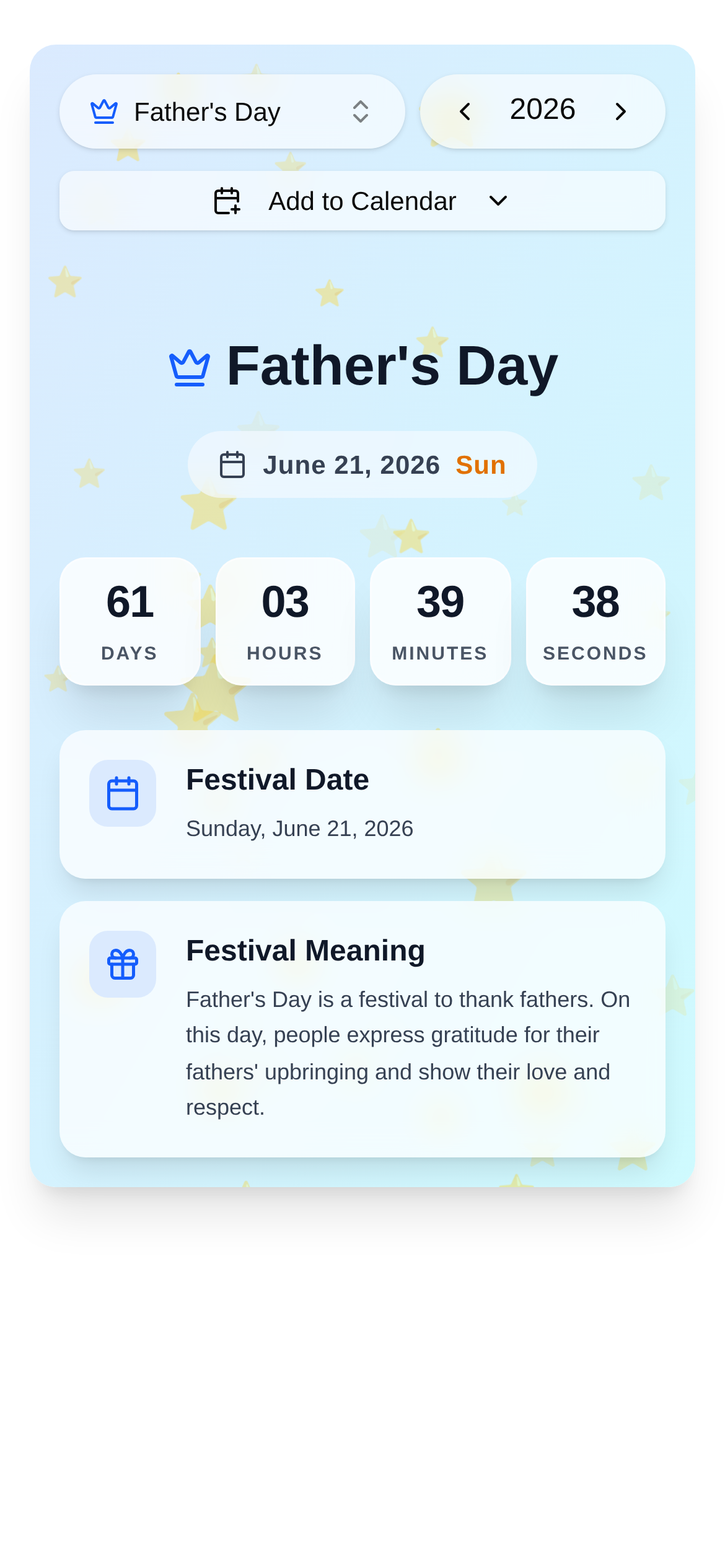Click the blue crown icon beside the heading
Viewport: 725px width, 1568px height.
[190, 367]
